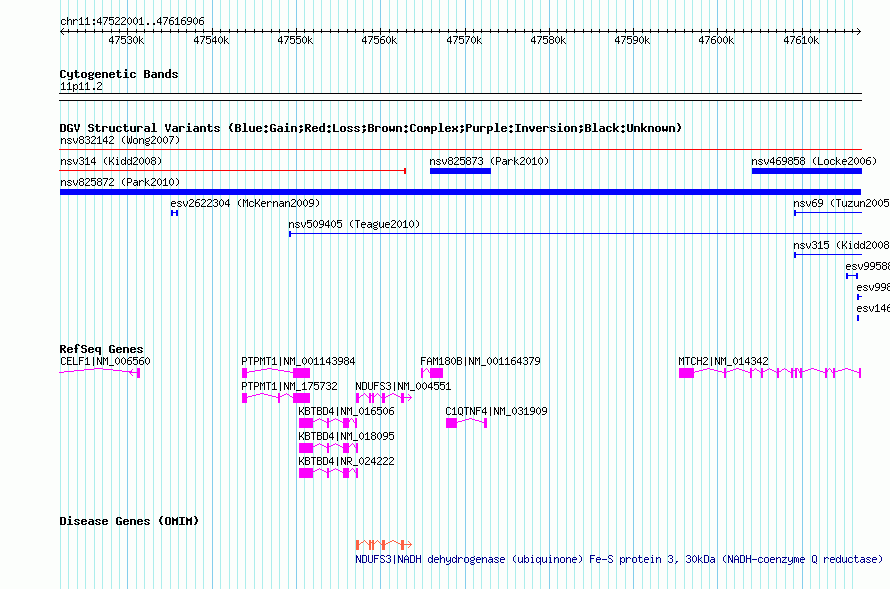Image resolution: width=890 pixels, height=589 pixels.
Task: Click the Disease Genes (OMIM) track title
Action: tap(129, 521)
